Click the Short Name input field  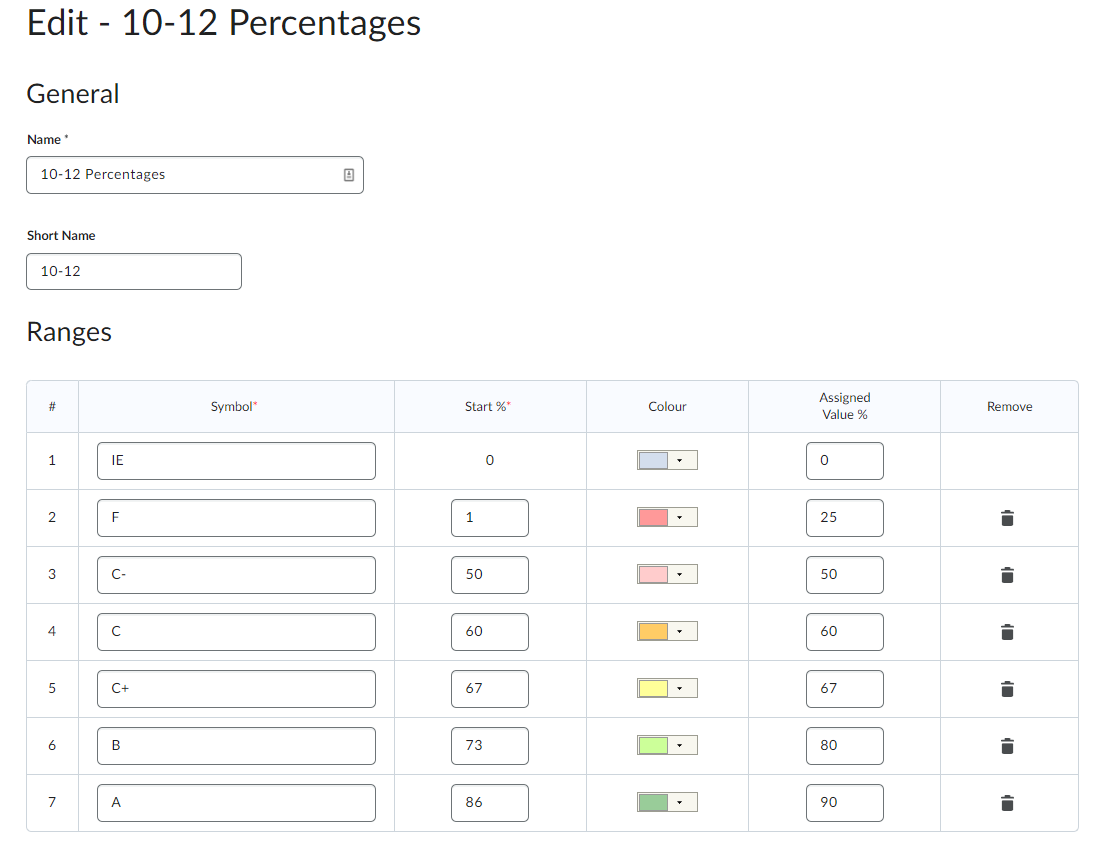(x=134, y=271)
